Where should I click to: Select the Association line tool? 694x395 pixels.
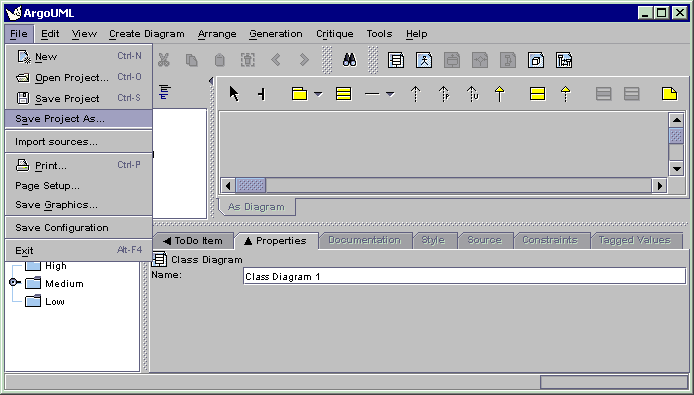pyautogui.click(x=372, y=94)
